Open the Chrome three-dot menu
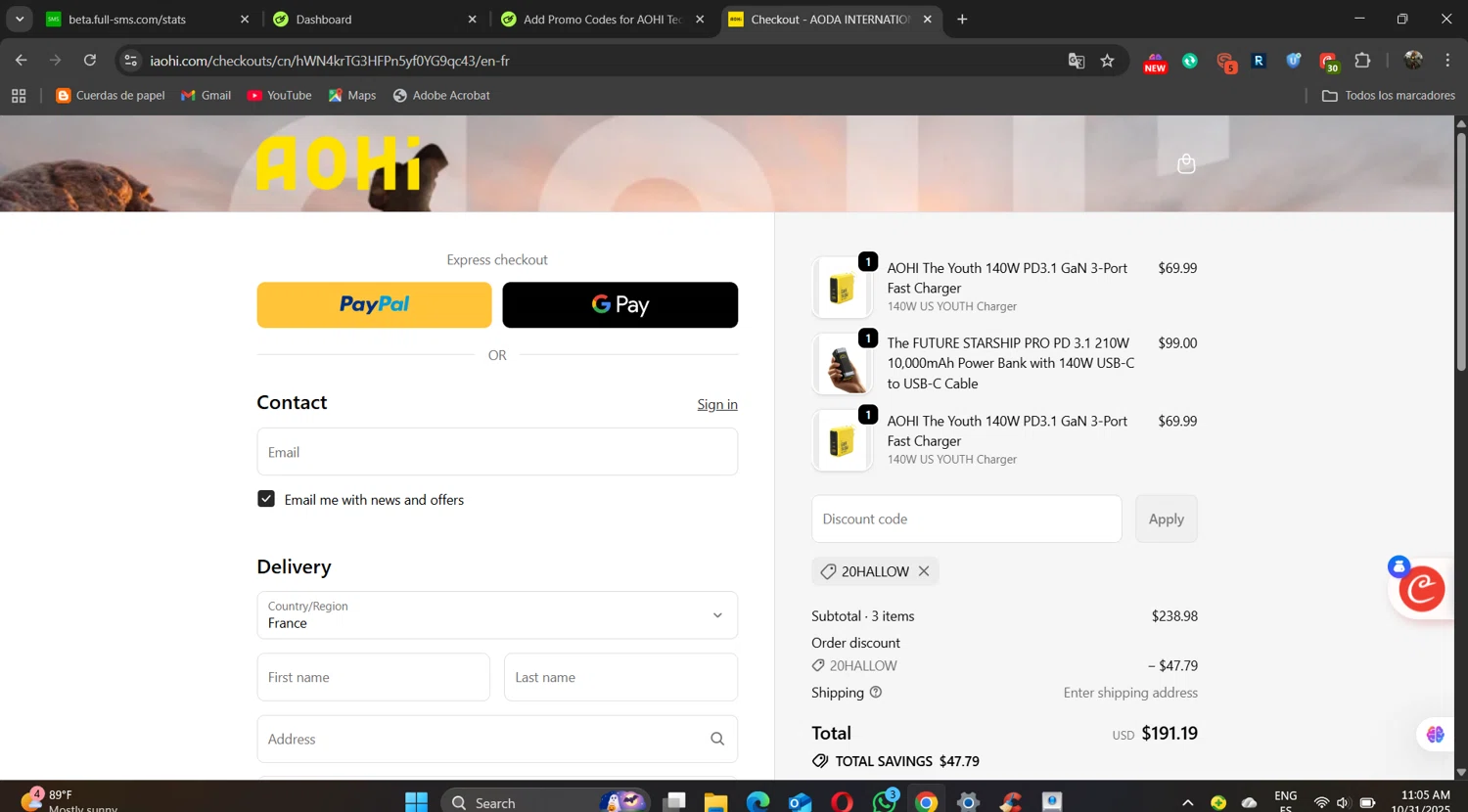The height and width of the screenshot is (812, 1468). [x=1447, y=61]
